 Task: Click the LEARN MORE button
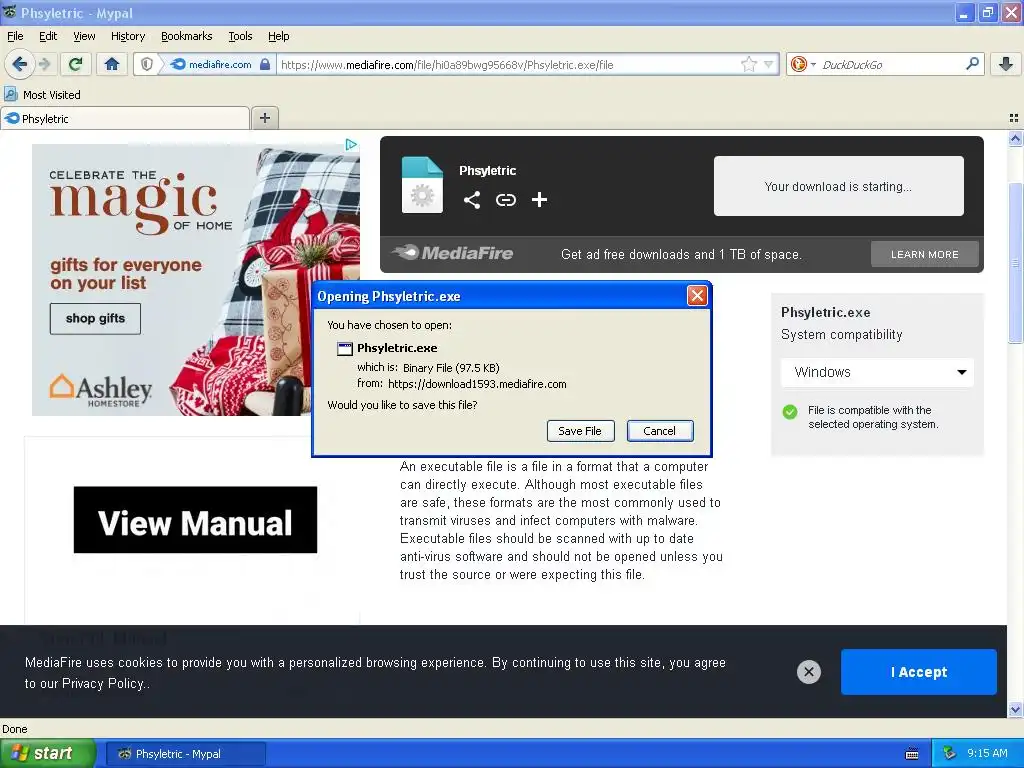924,254
